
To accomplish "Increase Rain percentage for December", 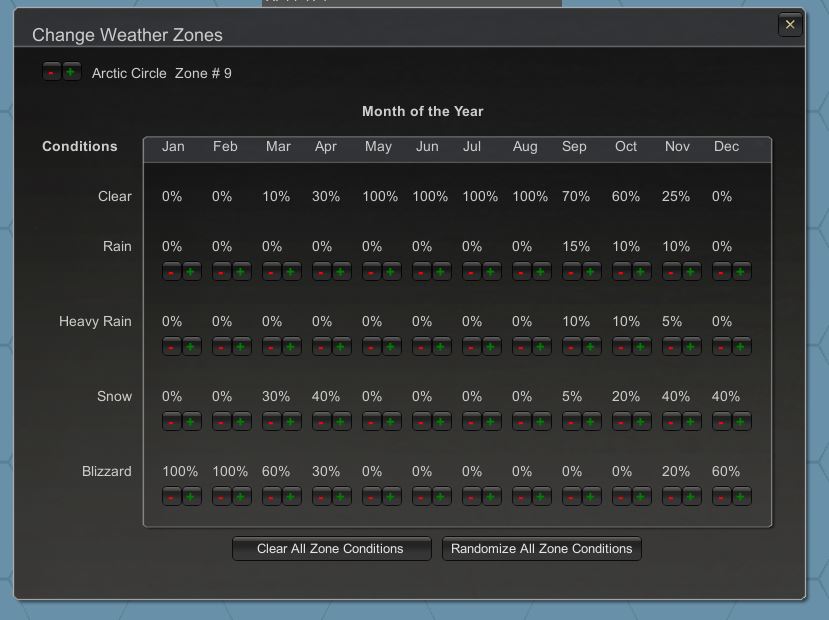I will 741,272.
